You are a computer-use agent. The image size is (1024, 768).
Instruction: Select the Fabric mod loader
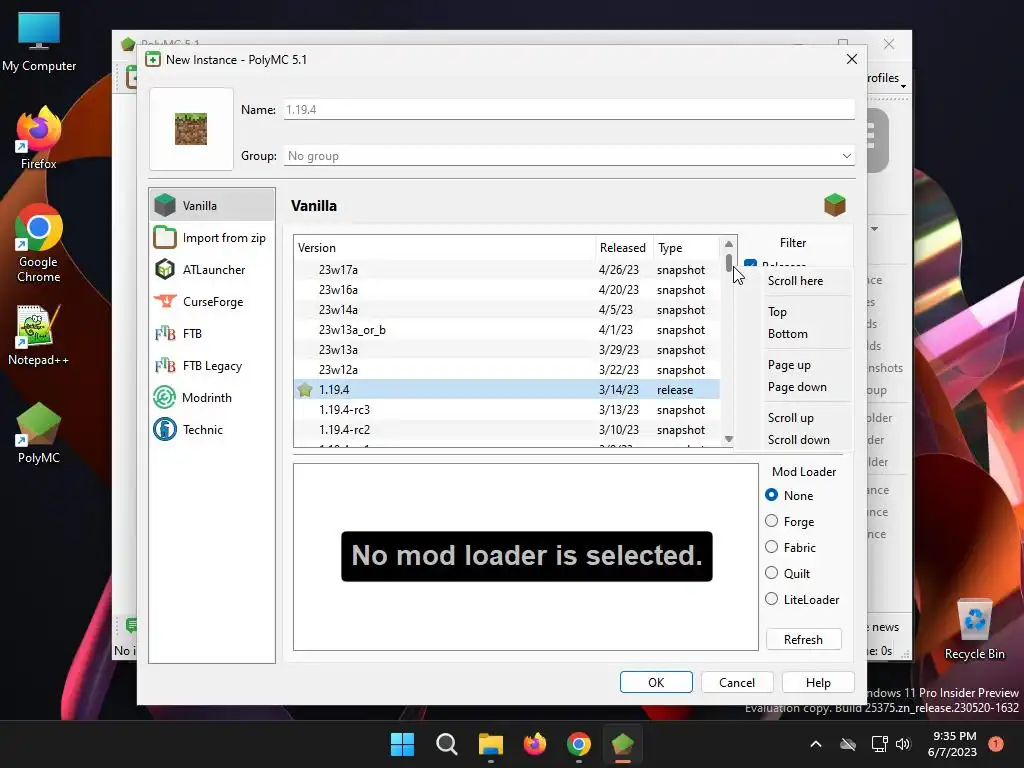791,547
